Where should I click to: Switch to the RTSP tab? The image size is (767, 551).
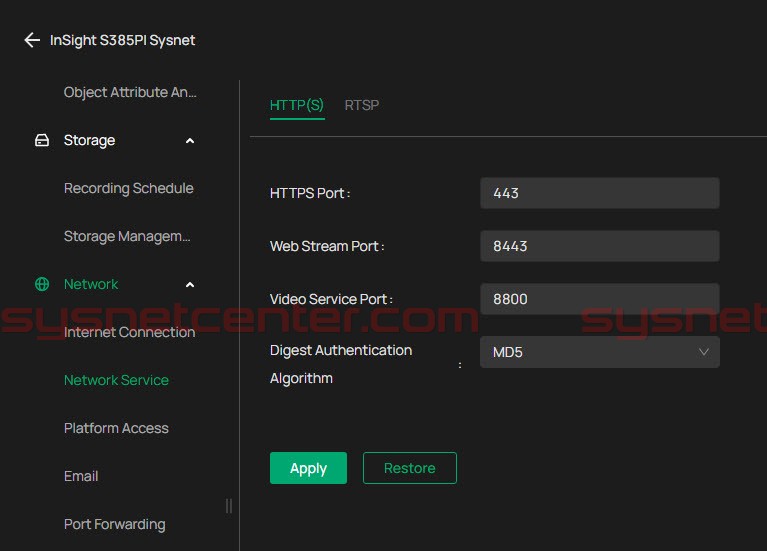click(x=361, y=105)
